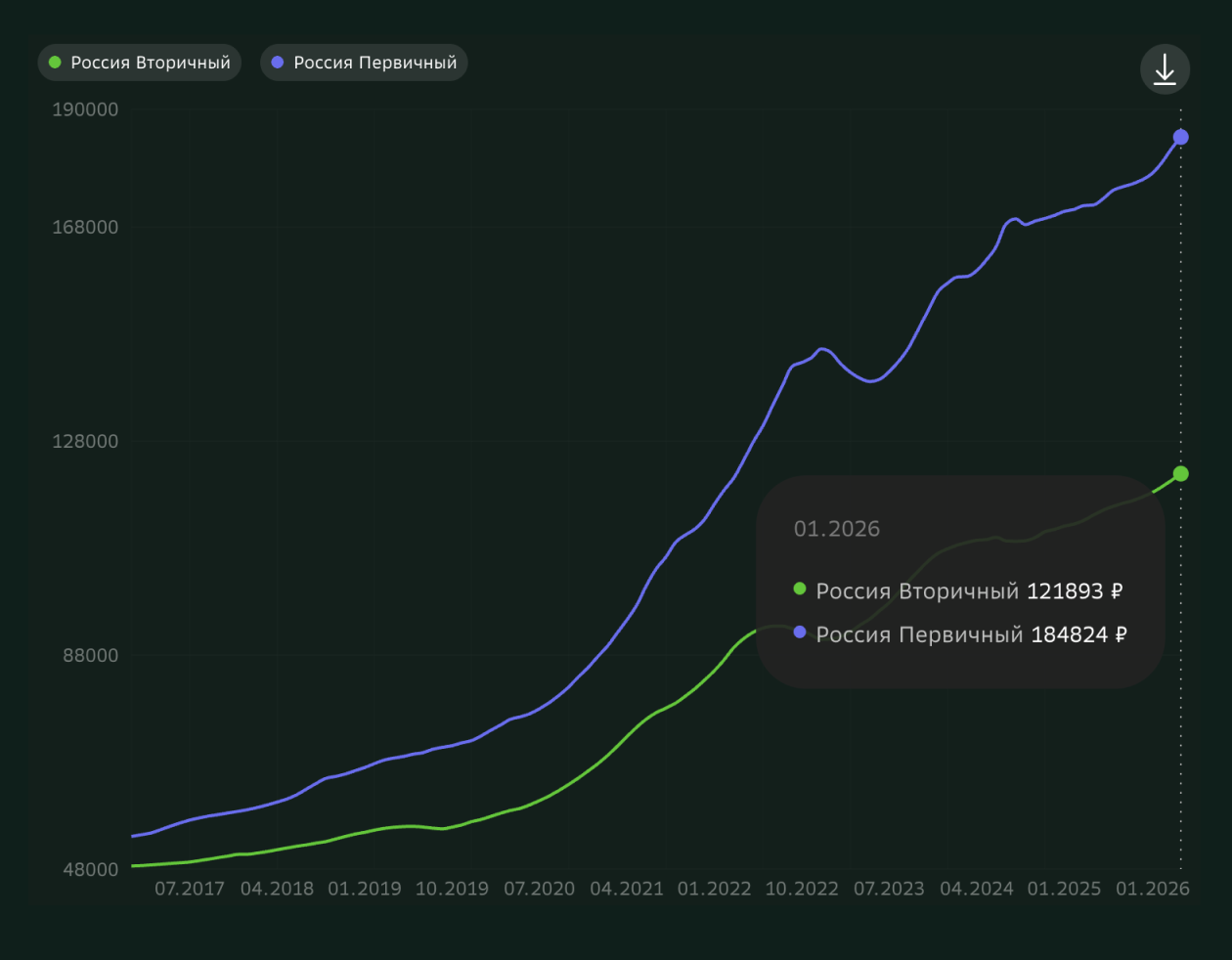Click the 01.2025 x-axis label
Image resolution: width=1232 pixels, height=960 pixels.
click(x=1064, y=889)
